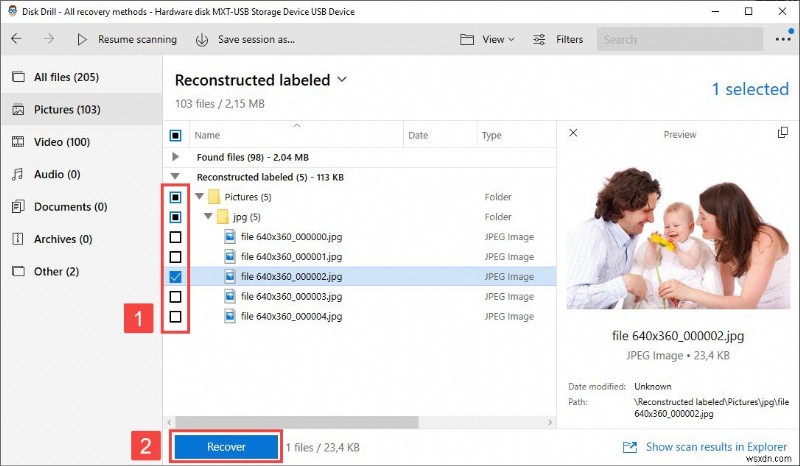This screenshot has width=800, height=466.
Task: Click the image icon of file 640x360_000000.jpg
Action: [x=230, y=236]
